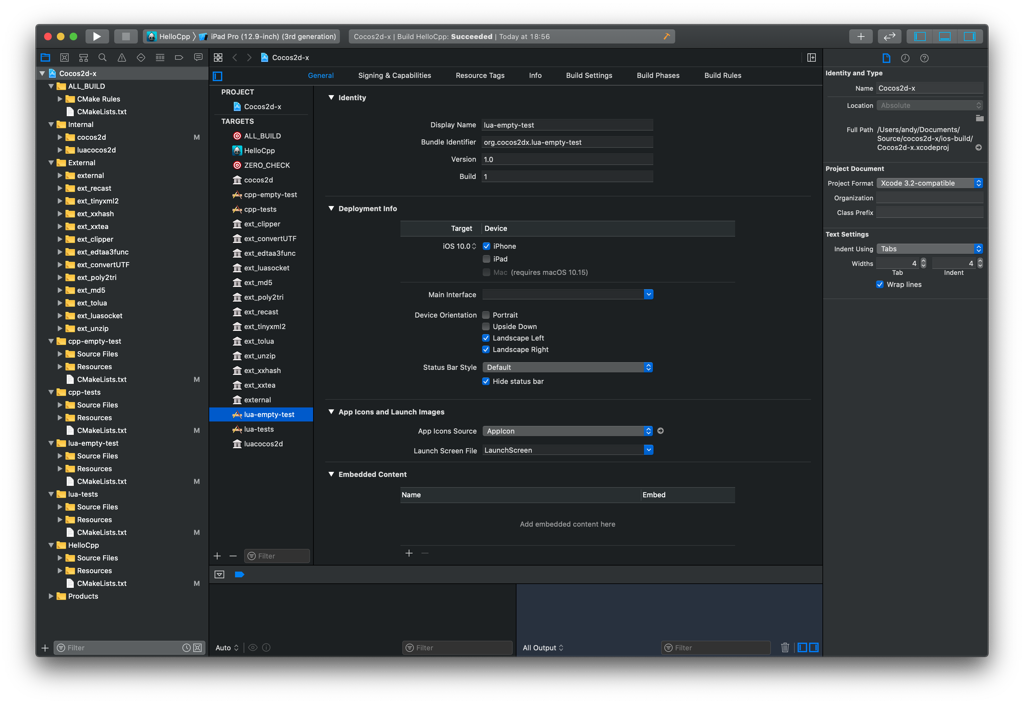Open the Project Format dropdown
The width and height of the screenshot is (1024, 704).
929,183
